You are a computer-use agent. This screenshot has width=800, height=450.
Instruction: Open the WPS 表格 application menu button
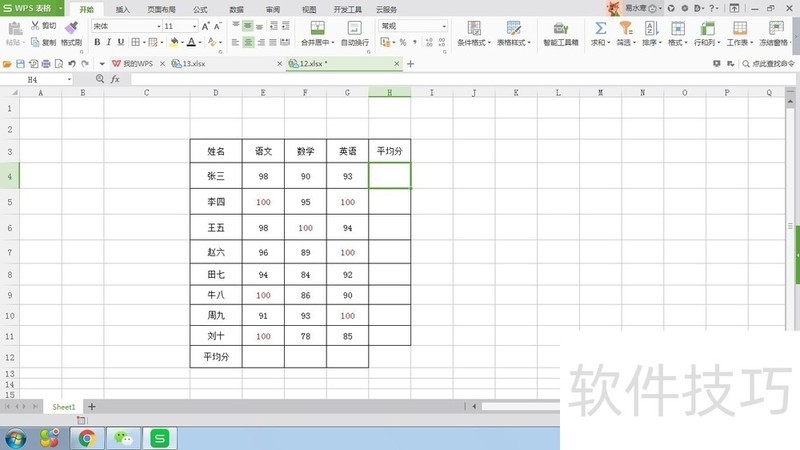[x=32, y=8]
